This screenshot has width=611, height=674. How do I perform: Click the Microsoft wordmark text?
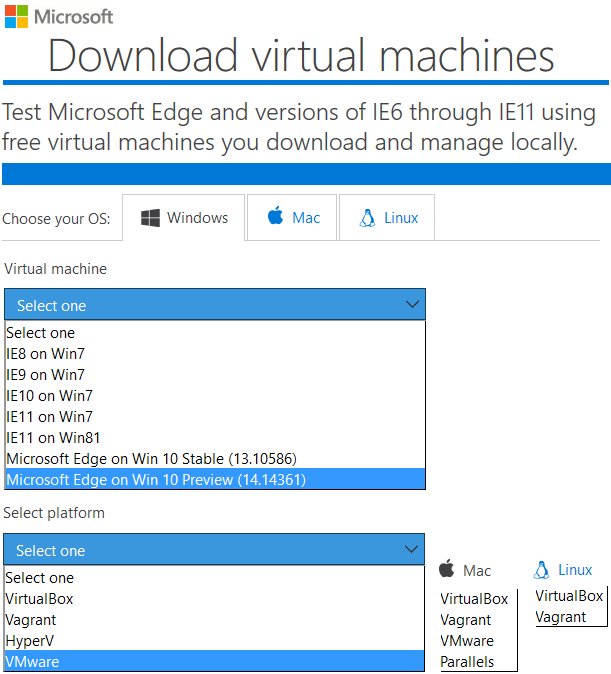point(74,17)
